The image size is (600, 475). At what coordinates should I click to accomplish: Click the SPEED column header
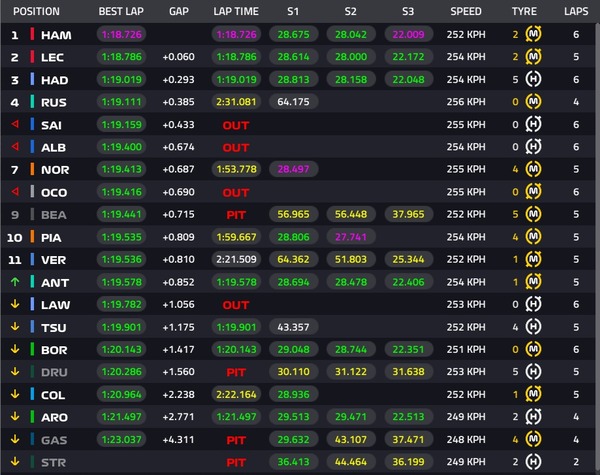[465, 12]
